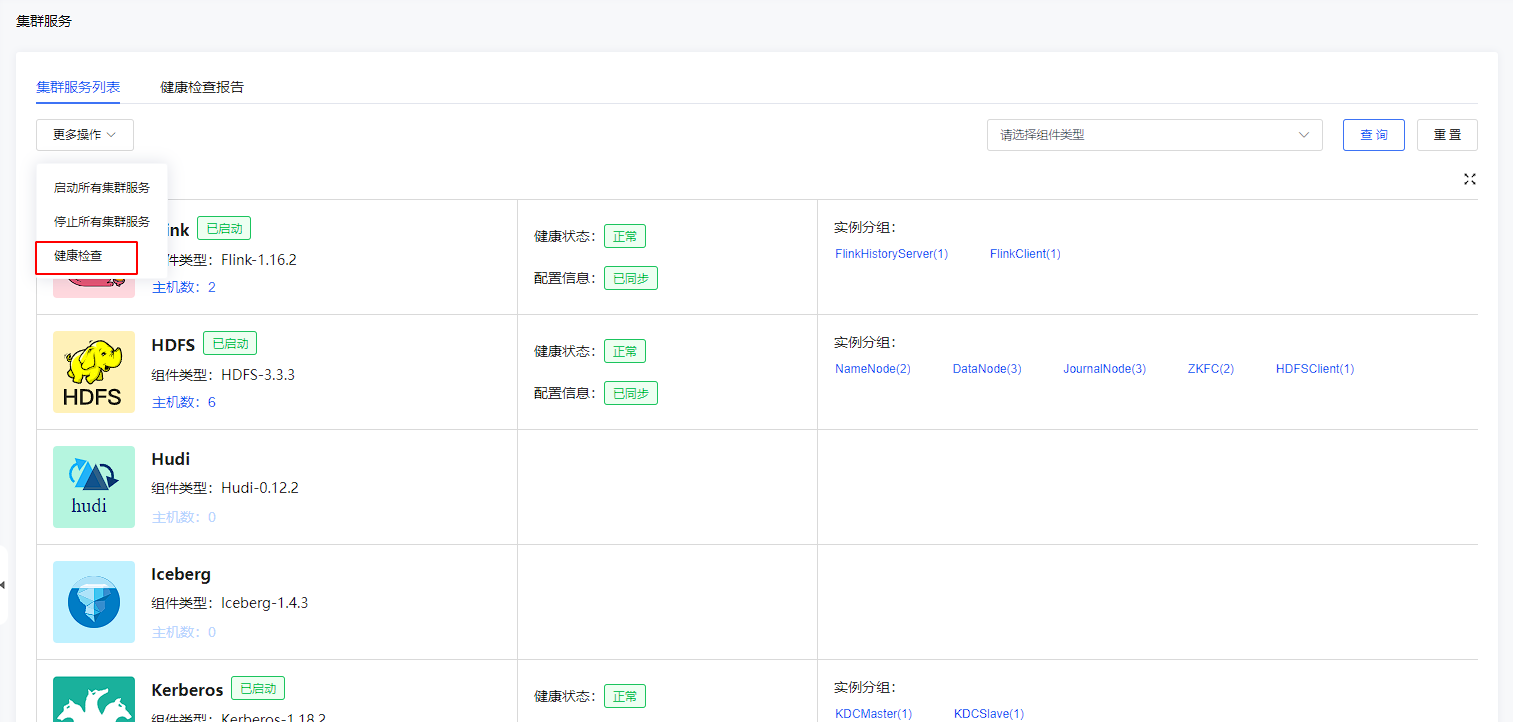Open ZKFC(2) instance group link

pyautogui.click(x=1211, y=369)
